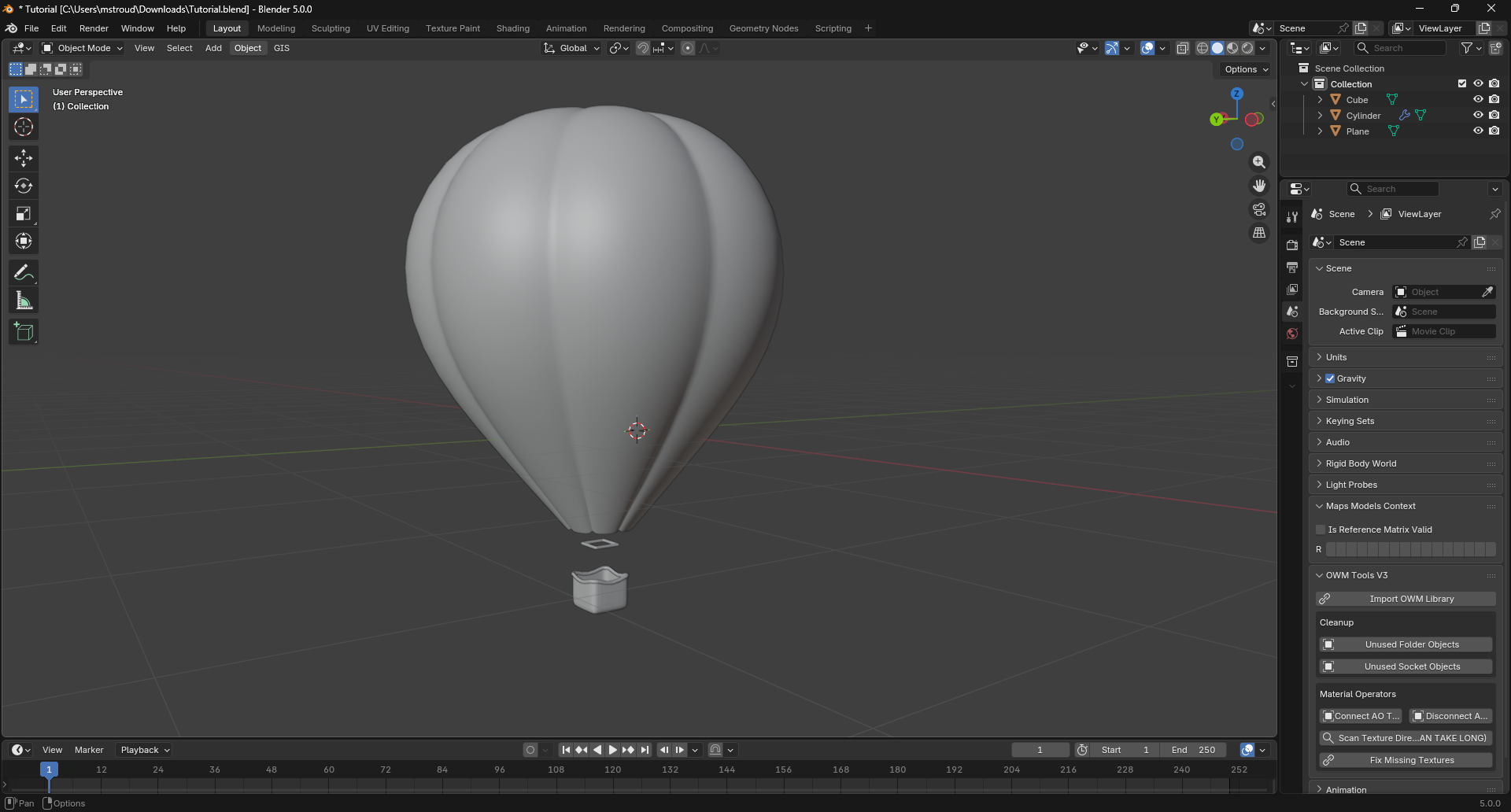Hide the Cube object in the outliner

(1478, 99)
